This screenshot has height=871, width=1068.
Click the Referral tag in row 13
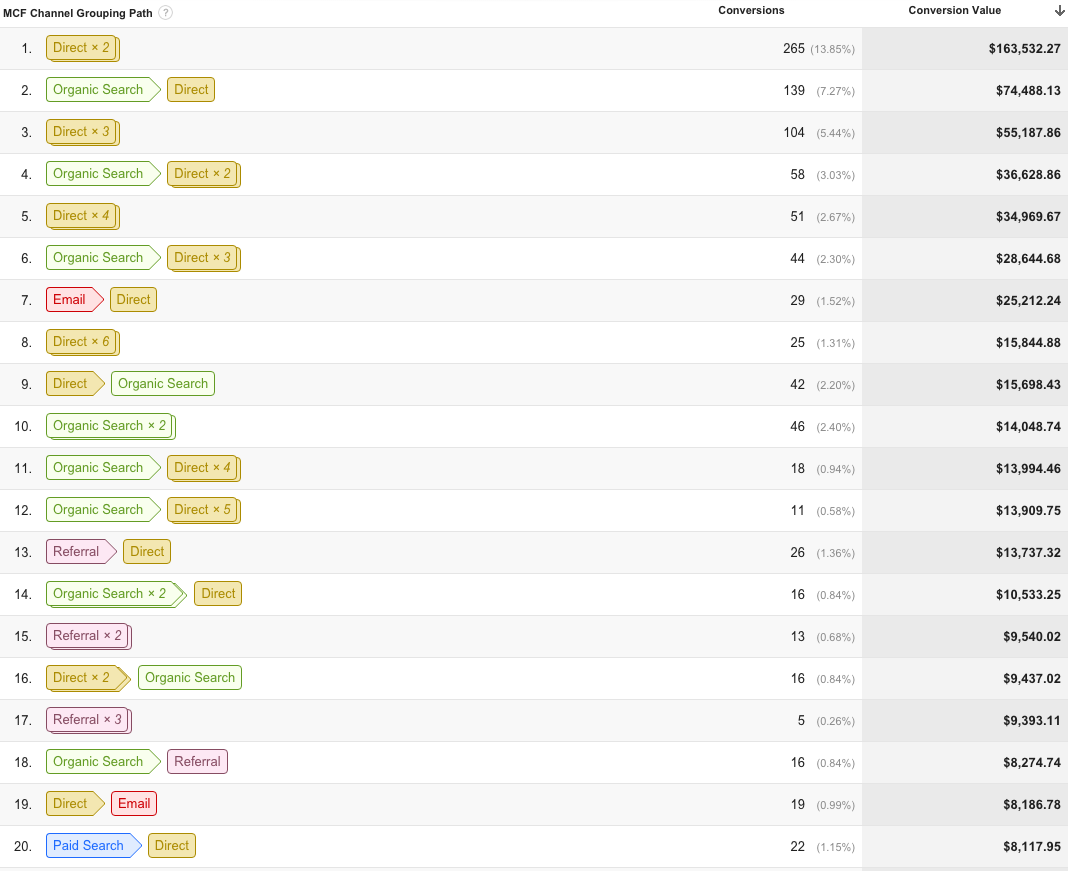pos(81,552)
